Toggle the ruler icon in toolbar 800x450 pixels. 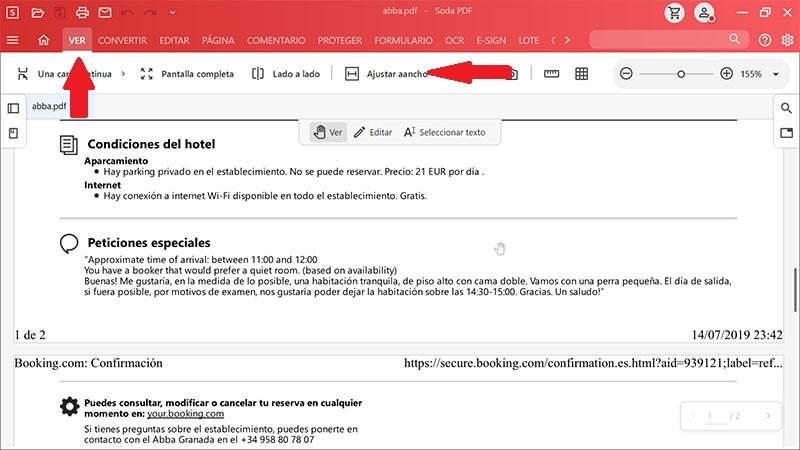tap(552, 74)
